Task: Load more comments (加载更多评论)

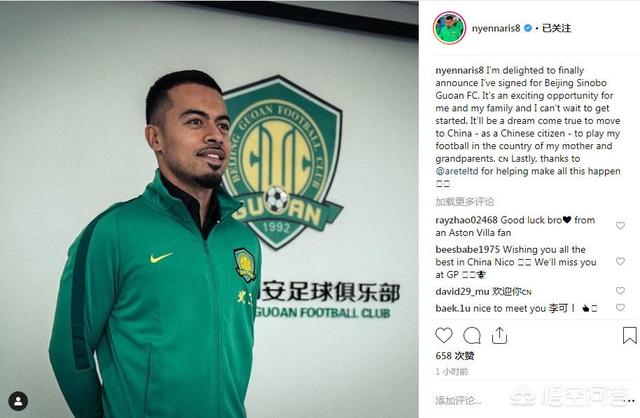Action: [464, 202]
